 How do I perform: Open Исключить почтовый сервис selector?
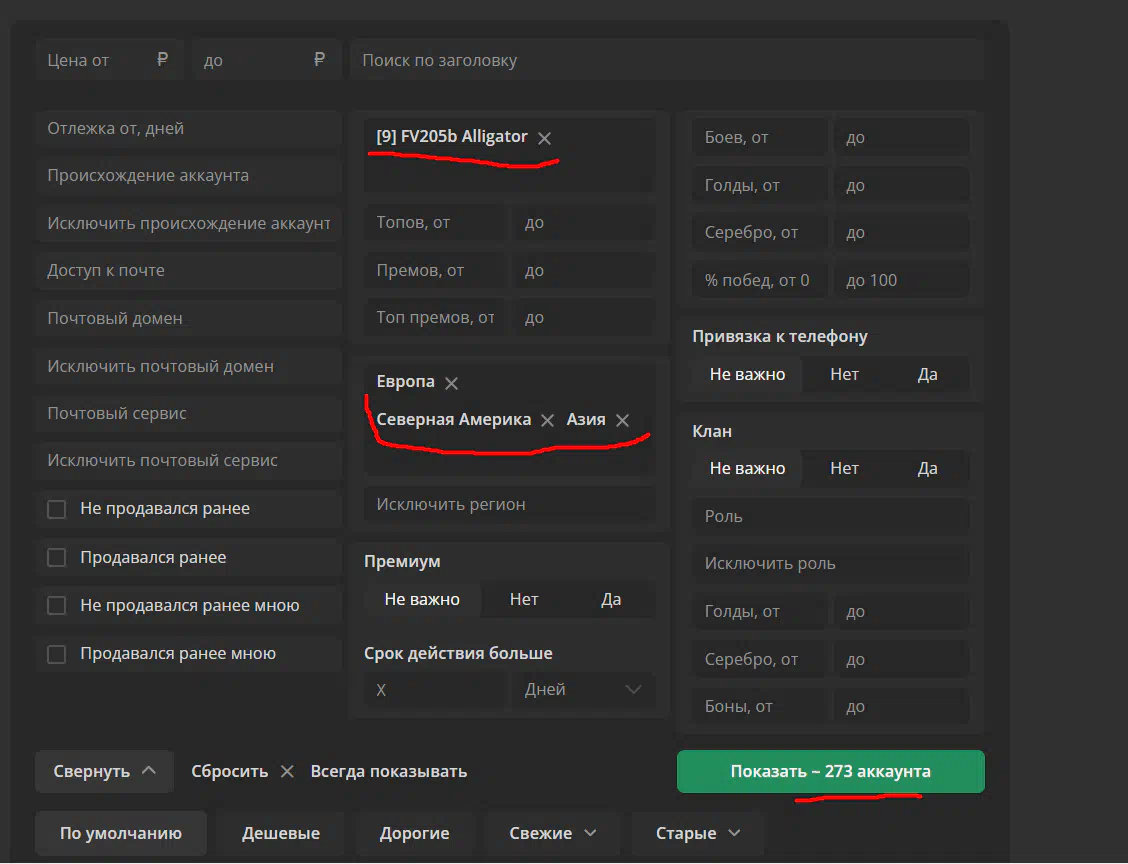click(188, 461)
